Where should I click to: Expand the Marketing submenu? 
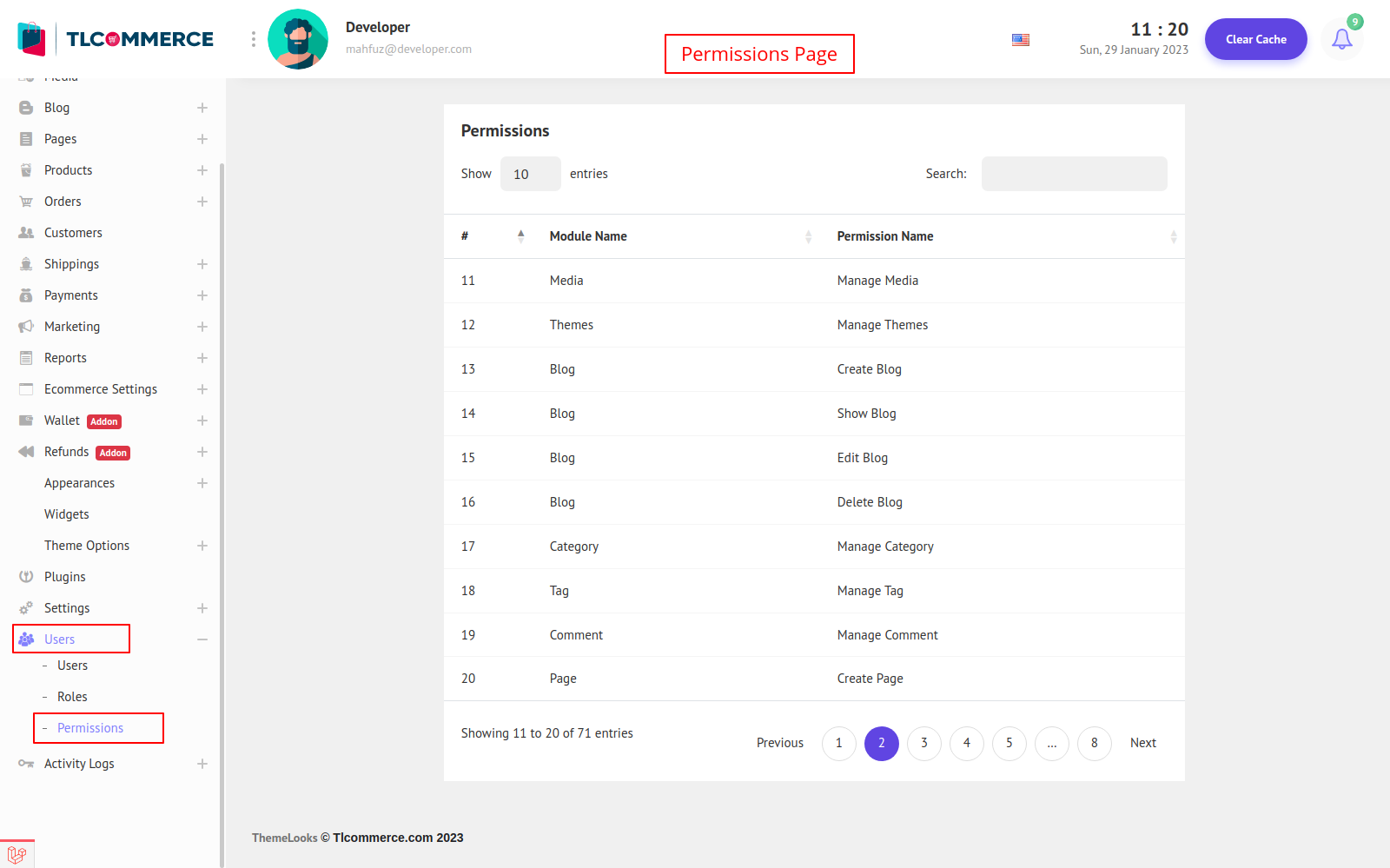point(202,327)
